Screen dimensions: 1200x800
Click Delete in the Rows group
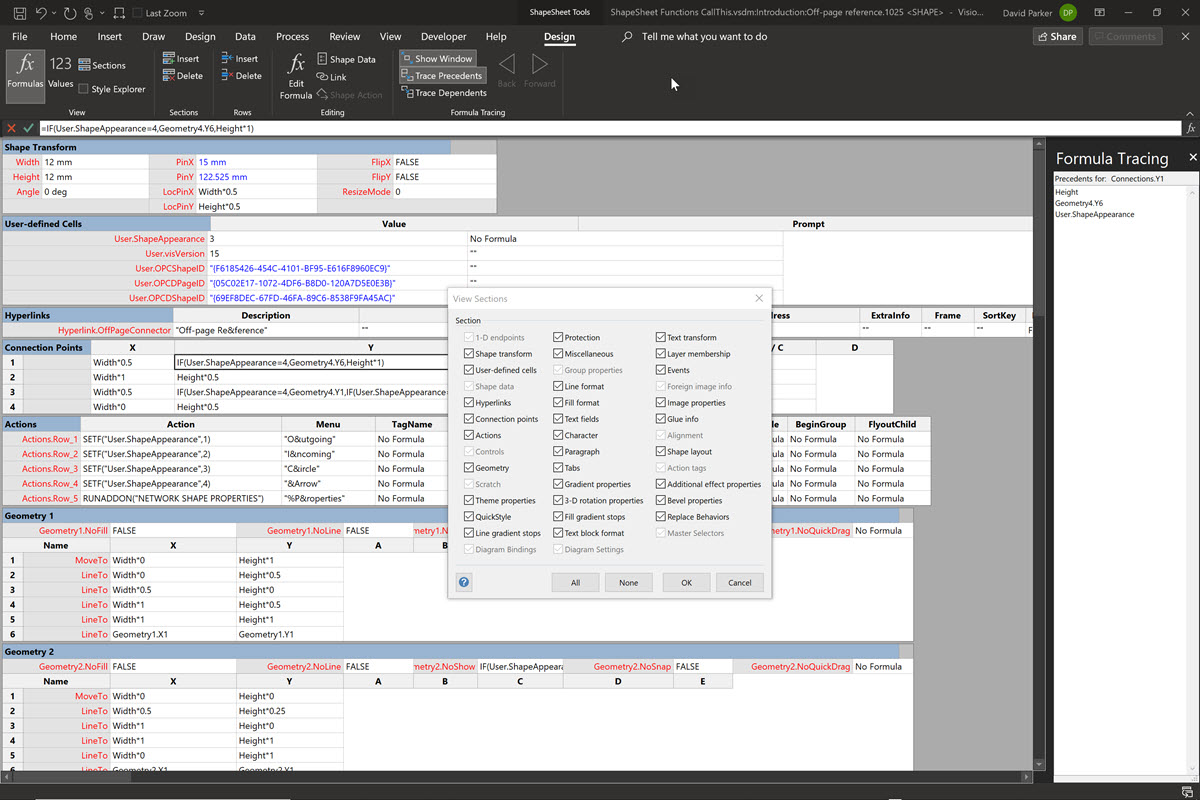241,76
